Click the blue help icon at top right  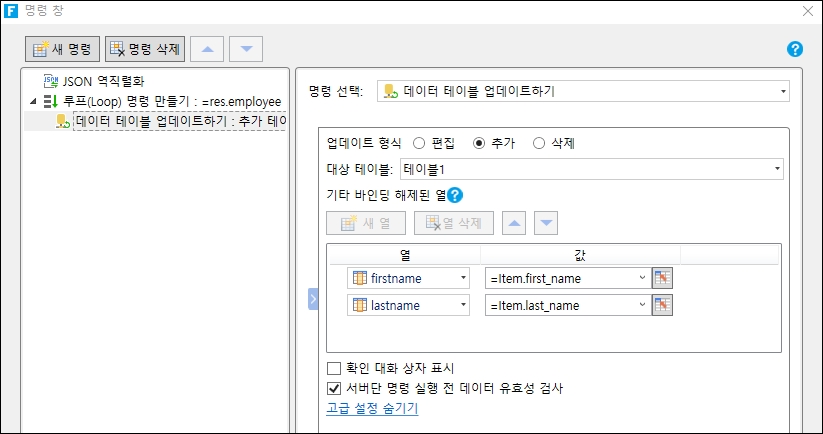[795, 49]
